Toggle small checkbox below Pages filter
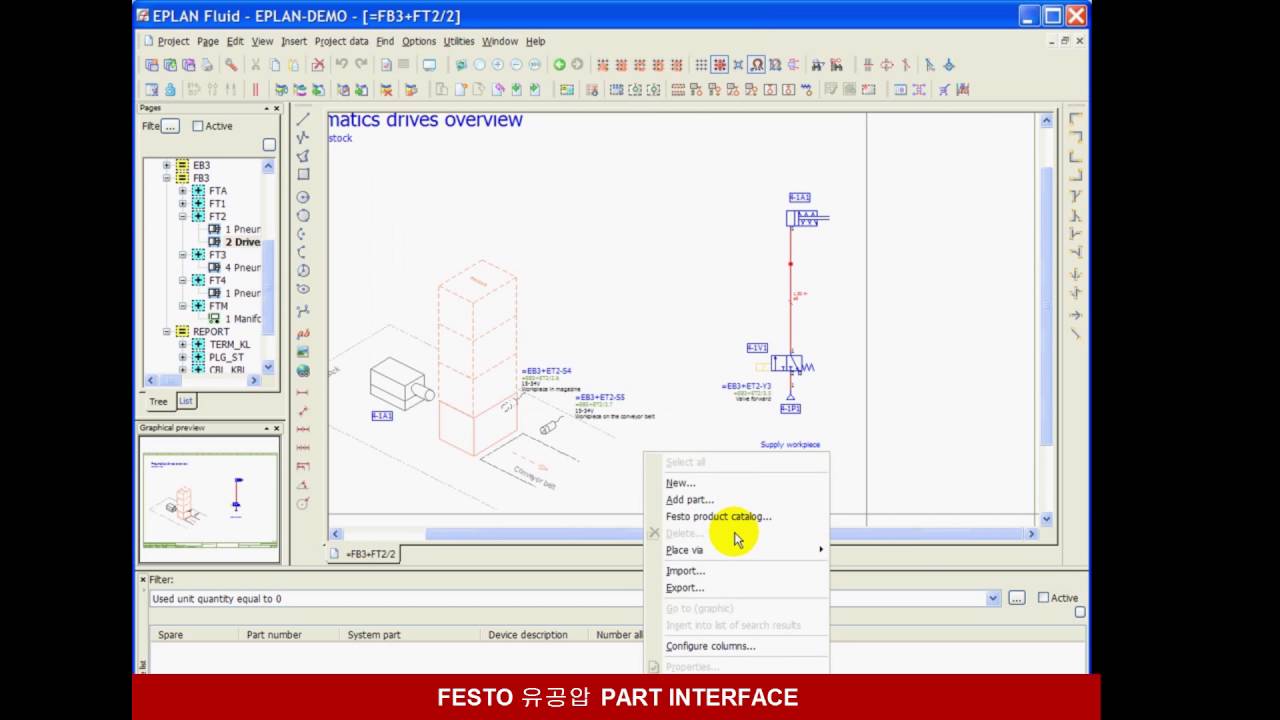 (269, 145)
